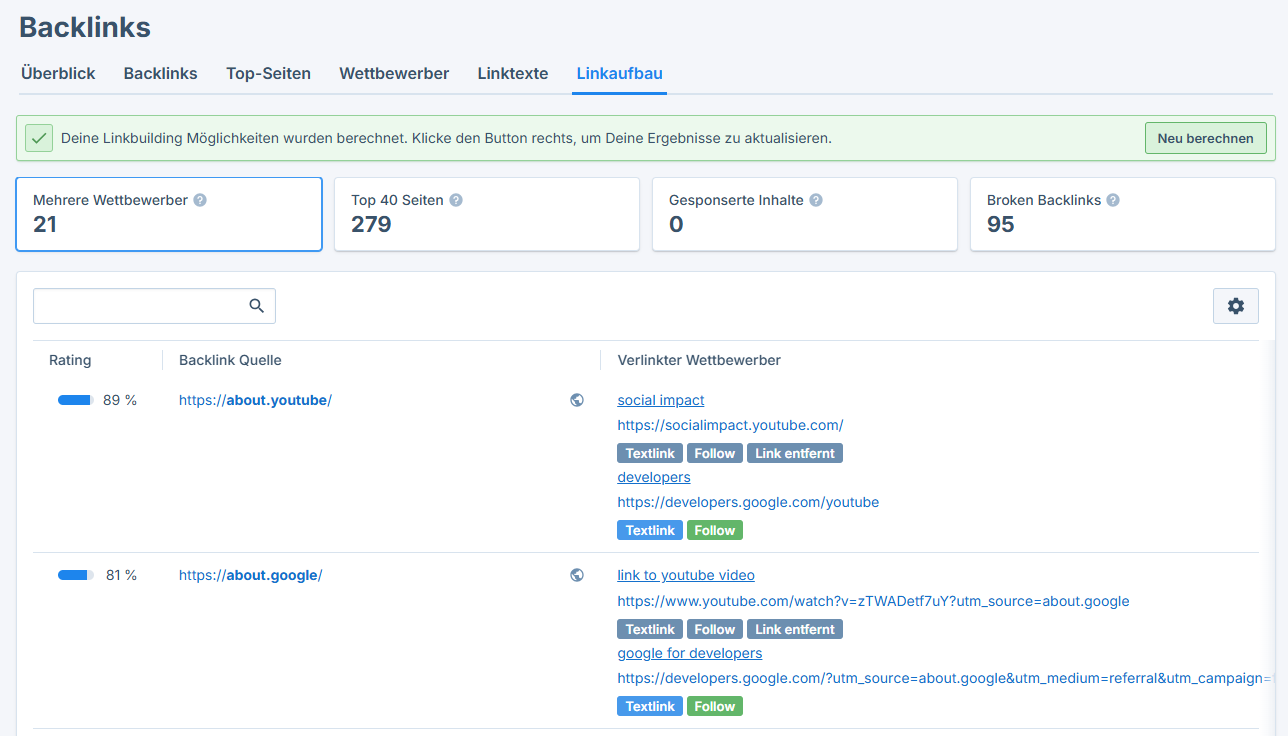Click Link entfernt badge under youtube video
The height and width of the screenshot is (736, 1288).
[795, 629]
